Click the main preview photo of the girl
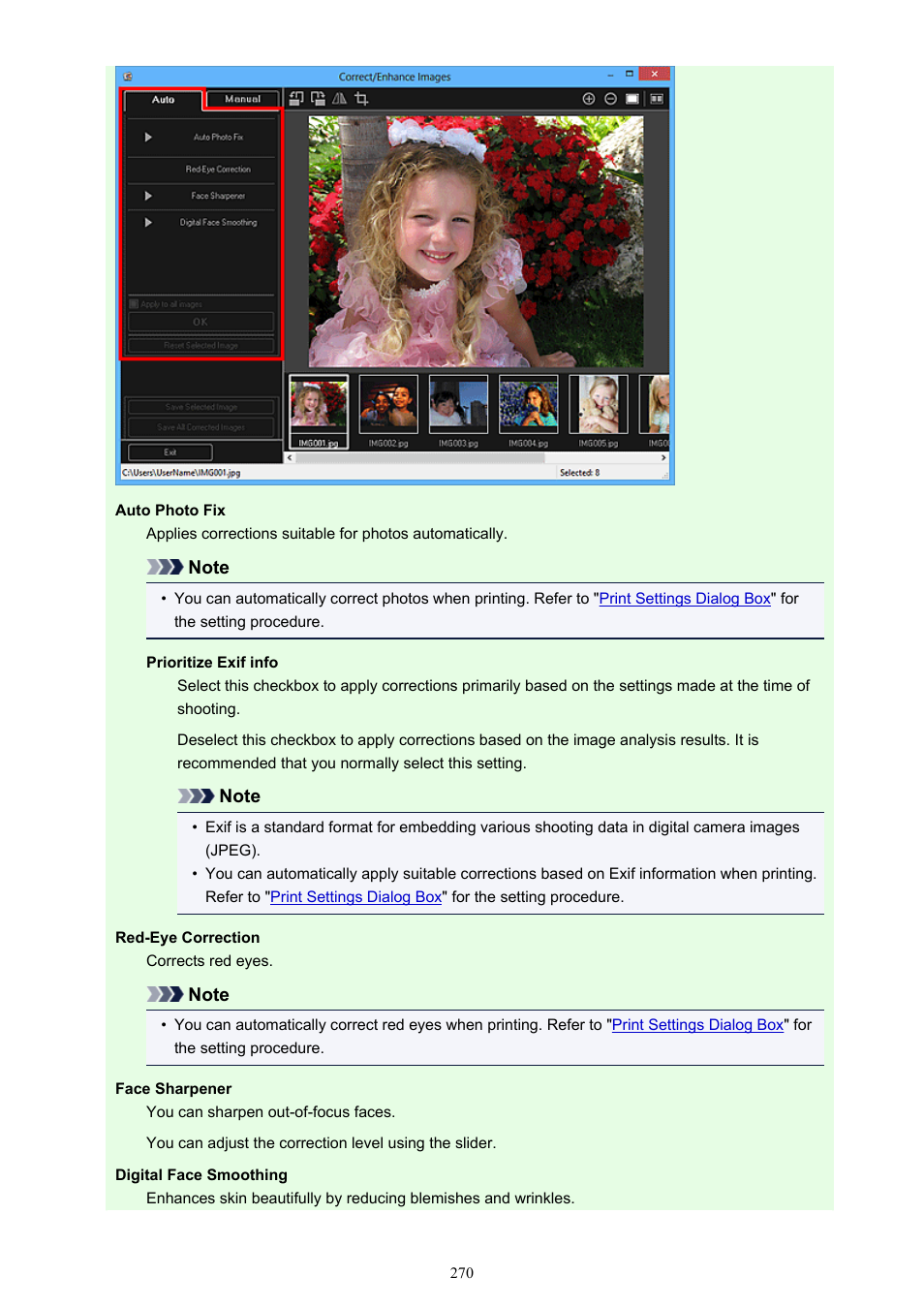This screenshot has height=1308, width=924. pyautogui.click(x=476, y=241)
